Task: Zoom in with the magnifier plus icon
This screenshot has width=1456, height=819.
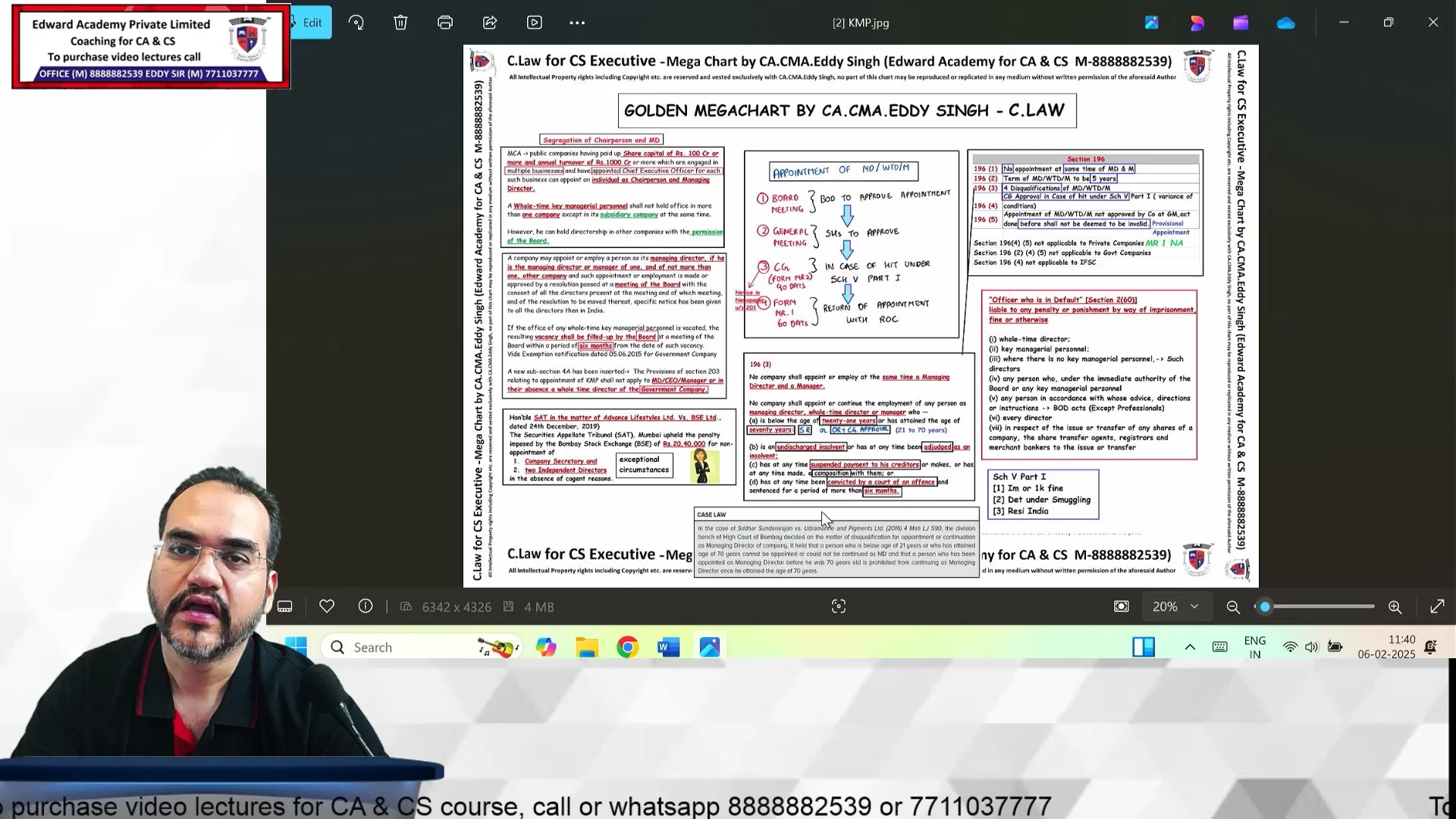Action: tap(1395, 607)
